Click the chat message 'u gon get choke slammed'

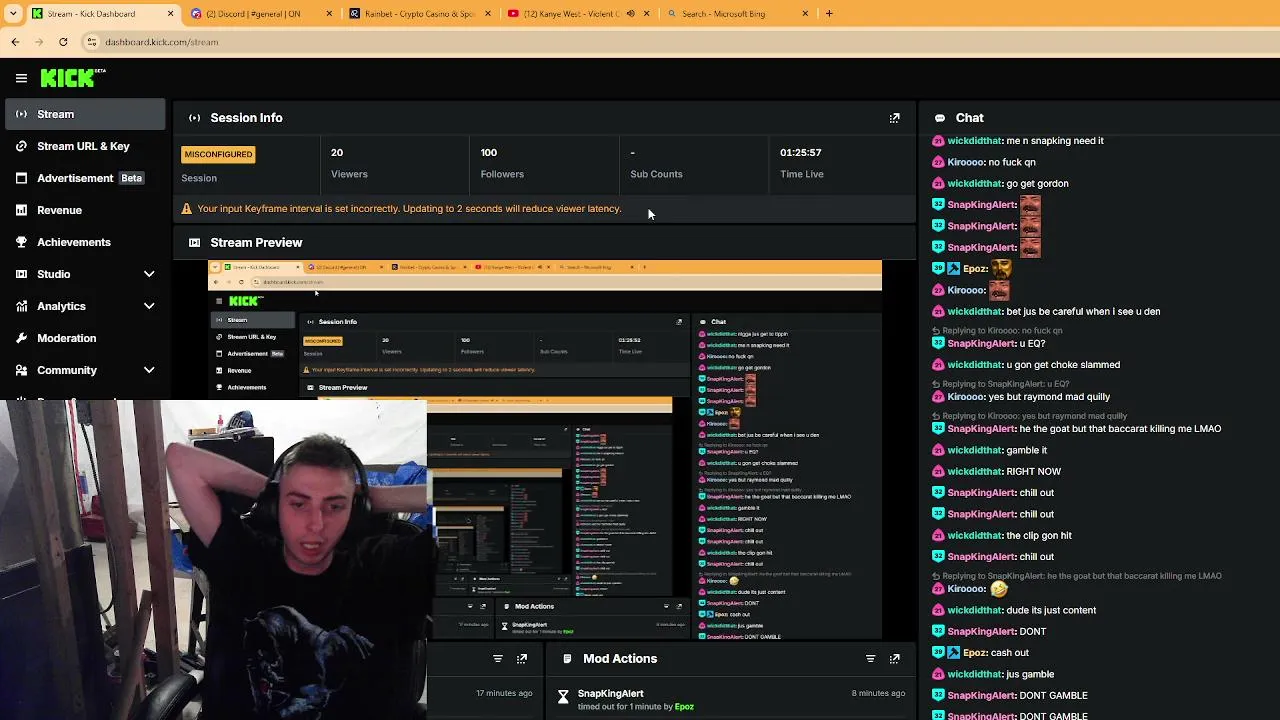(1063, 365)
